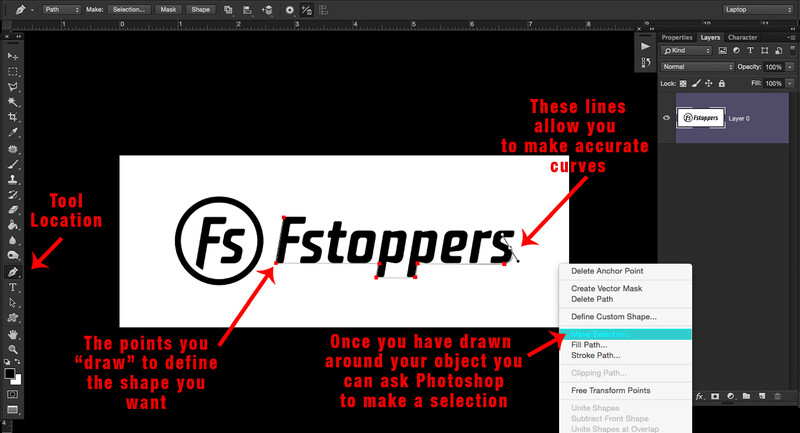Select the Crop tool
The image size is (800, 433).
(x=13, y=117)
